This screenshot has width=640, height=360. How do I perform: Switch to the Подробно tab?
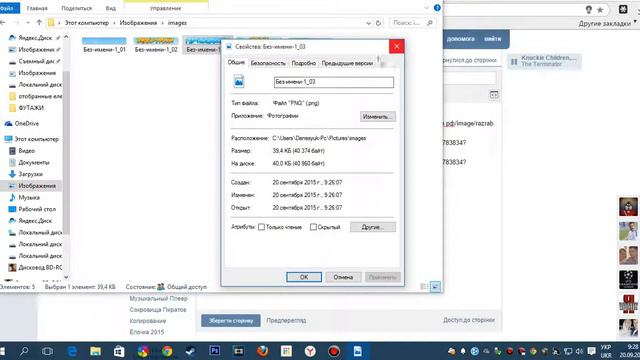click(303, 63)
